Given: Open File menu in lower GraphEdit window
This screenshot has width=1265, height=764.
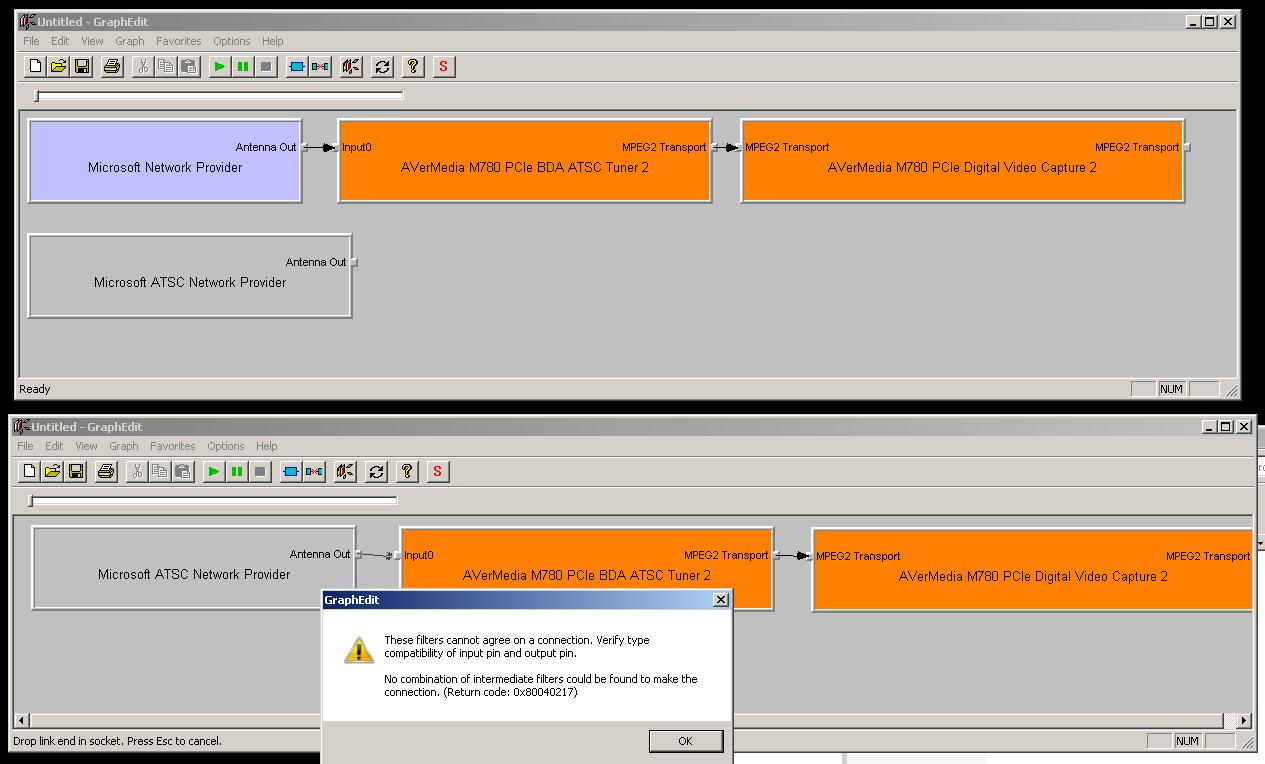Looking at the screenshot, I should coord(25,446).
